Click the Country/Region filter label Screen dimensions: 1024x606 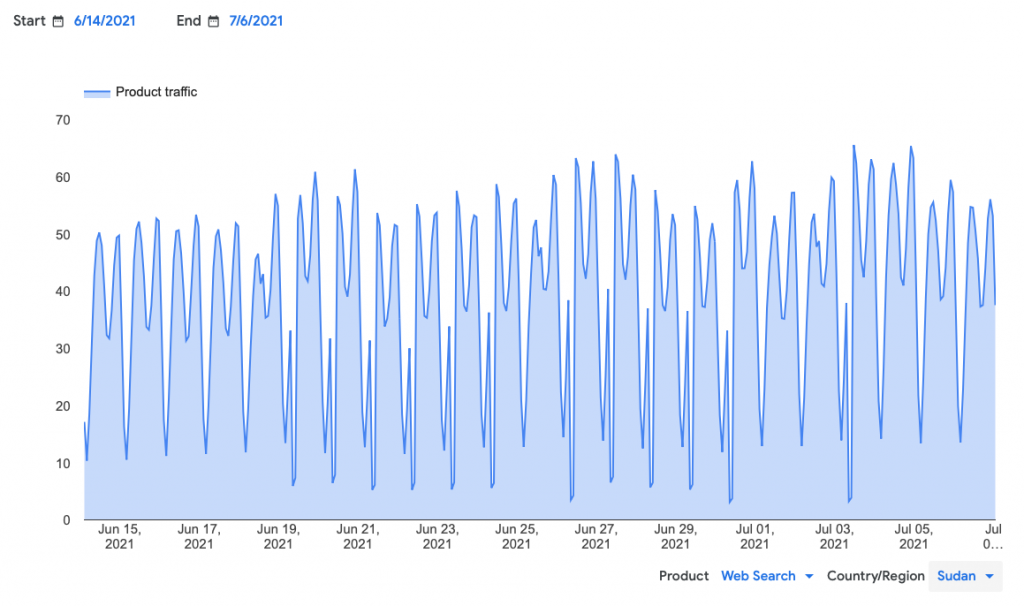(x=875, y=576)
